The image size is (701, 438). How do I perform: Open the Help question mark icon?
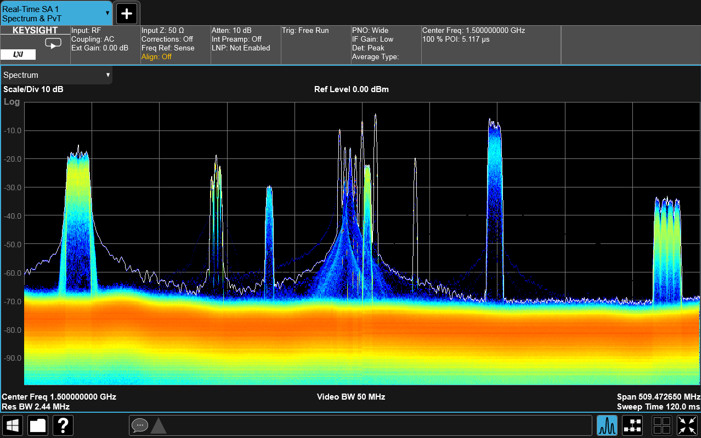63,425
